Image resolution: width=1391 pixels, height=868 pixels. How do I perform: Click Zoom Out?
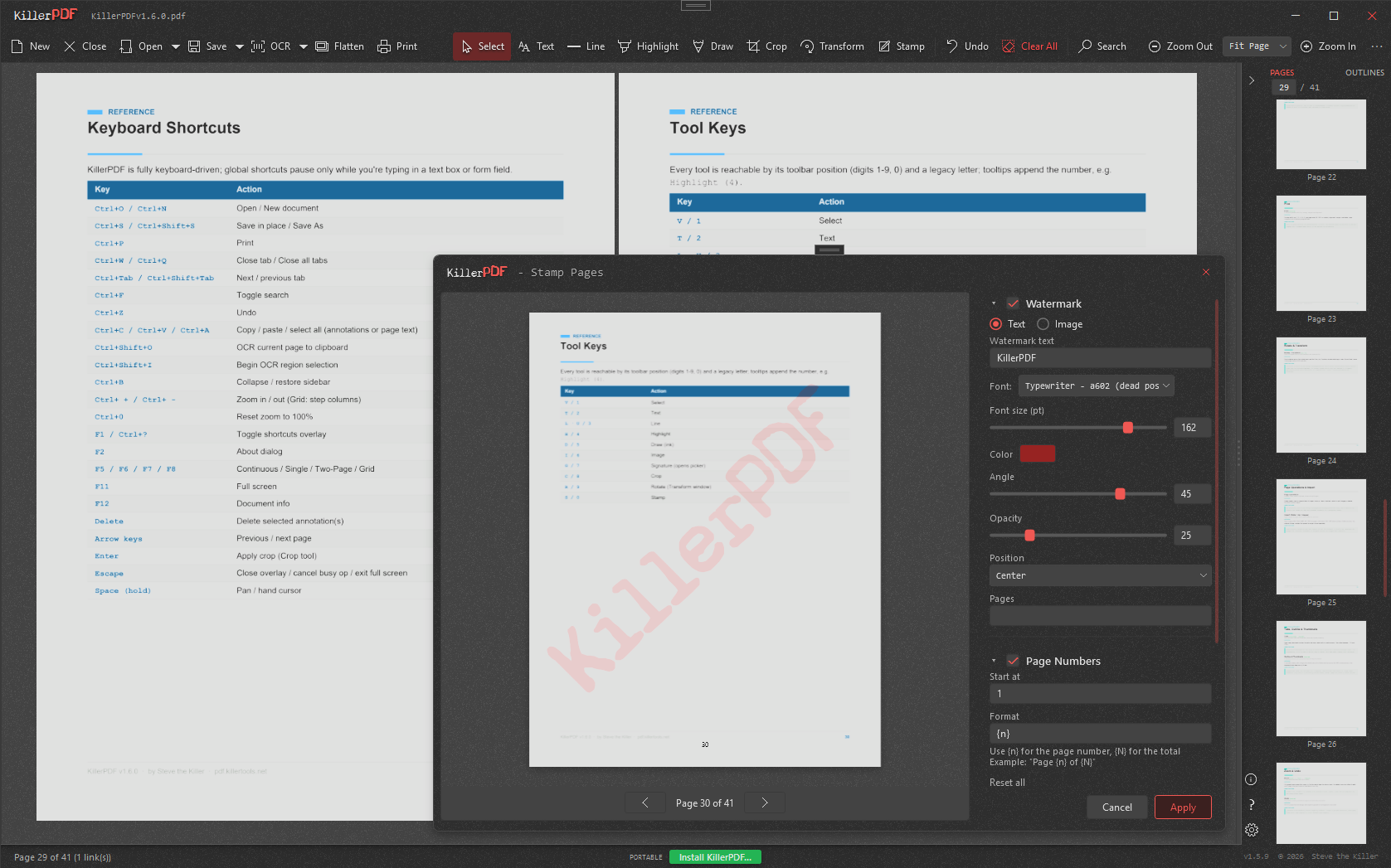click(1180, 46)
